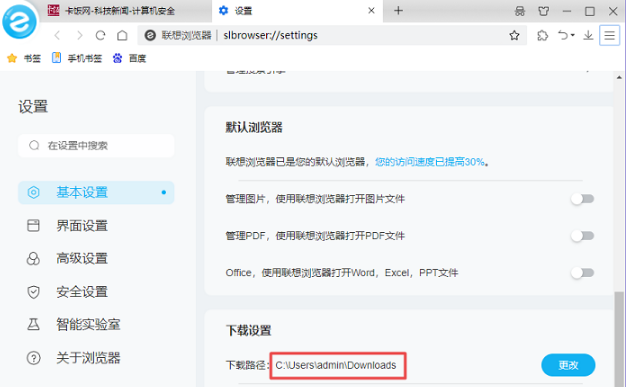Viewport: 627px width, 387px height.
Task: Click the 下载设置 heading
Action: pyautogui.click(x=249, y=331)
